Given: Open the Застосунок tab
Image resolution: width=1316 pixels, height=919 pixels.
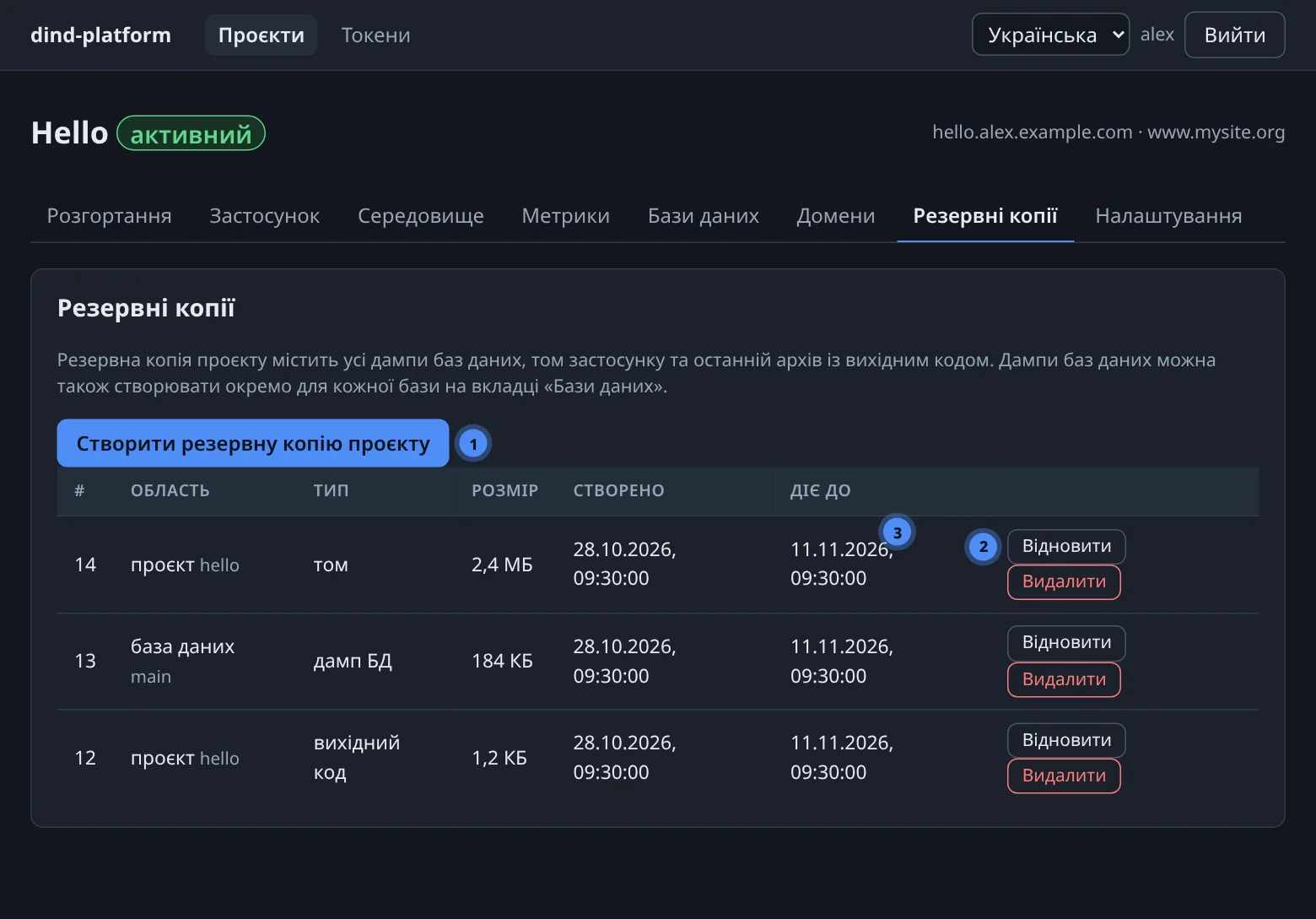Looking at the screenshot, I should point(265,216).
